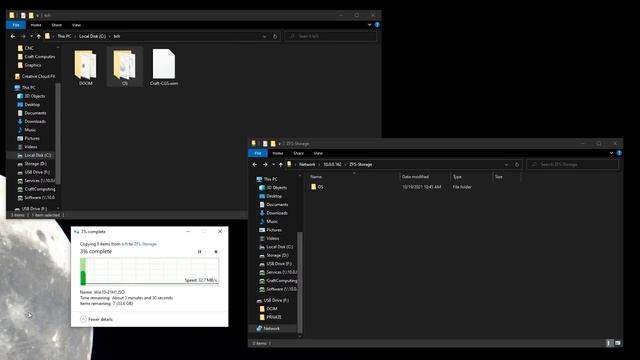The image size is (640, 360).
Task: Select Storage (D:) in Local Disk window sidebar
Action: (32, 164)
